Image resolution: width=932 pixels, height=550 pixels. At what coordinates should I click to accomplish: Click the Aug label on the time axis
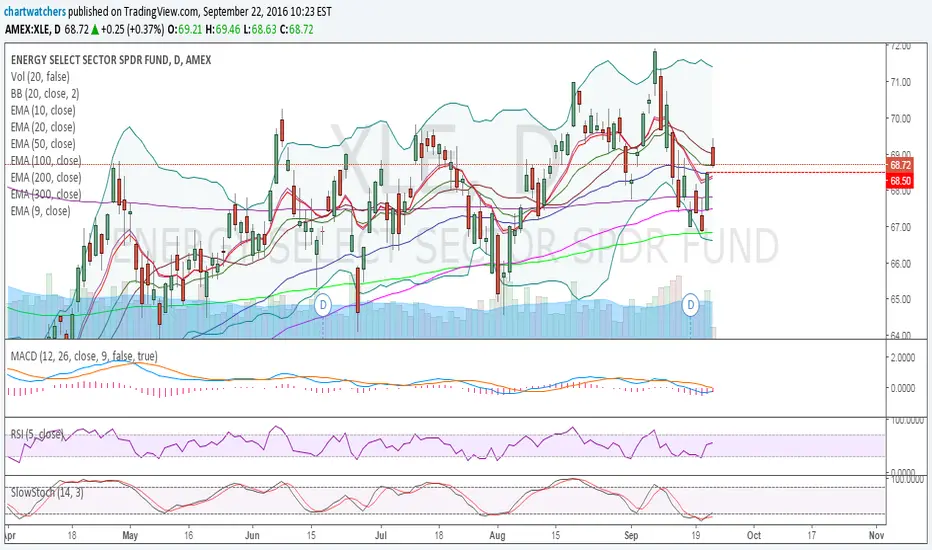[497, 535]
